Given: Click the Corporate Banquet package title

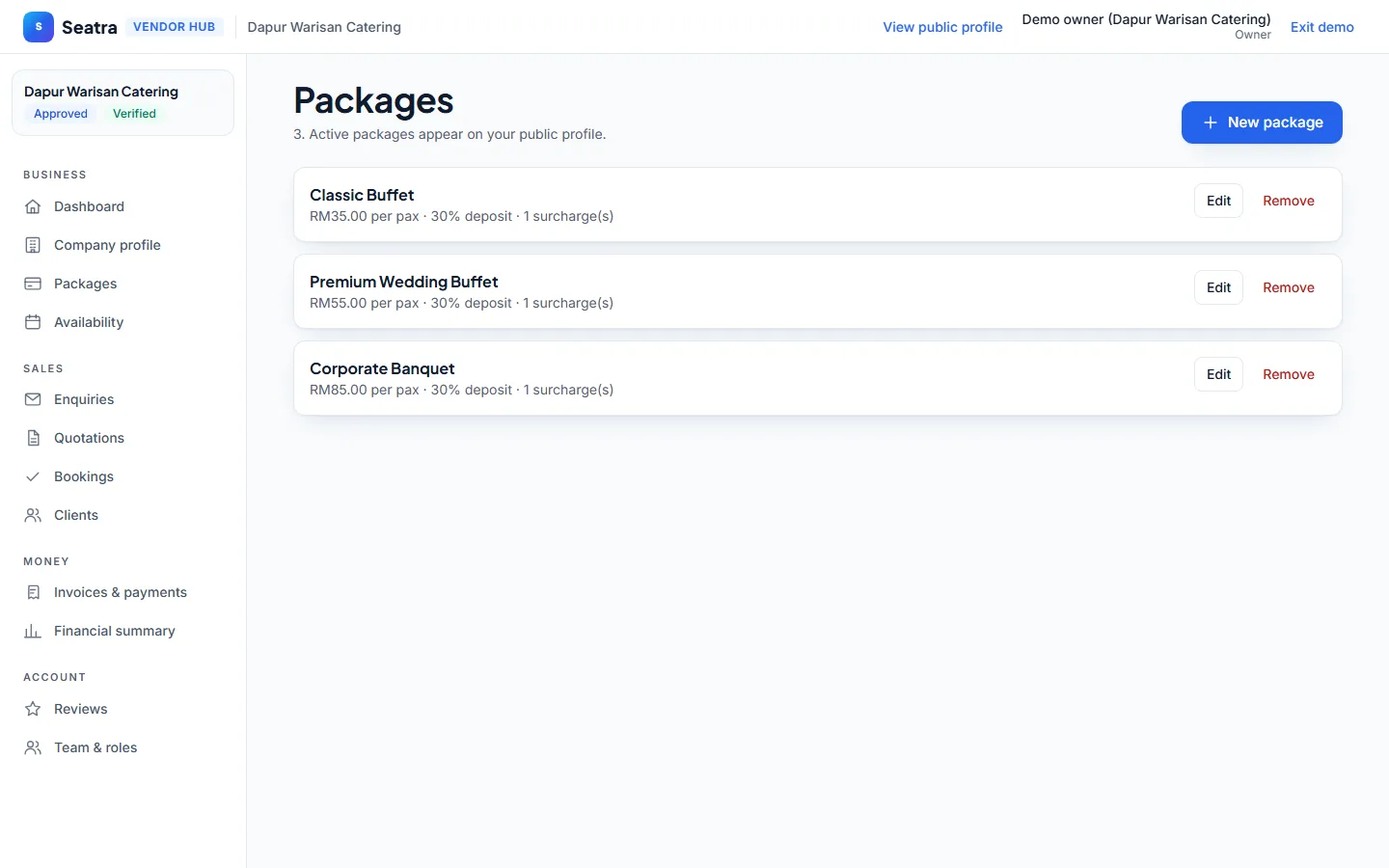Looking at the screenshot, I should 382,368.
